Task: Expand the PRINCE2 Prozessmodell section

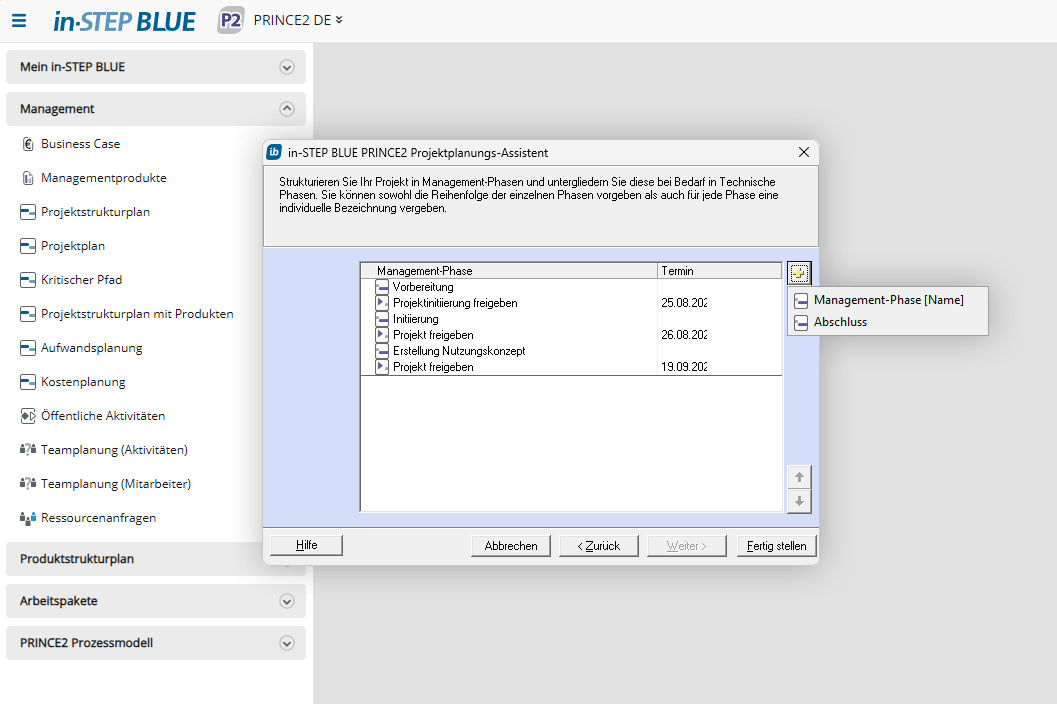Action: (x=287, y=644)
